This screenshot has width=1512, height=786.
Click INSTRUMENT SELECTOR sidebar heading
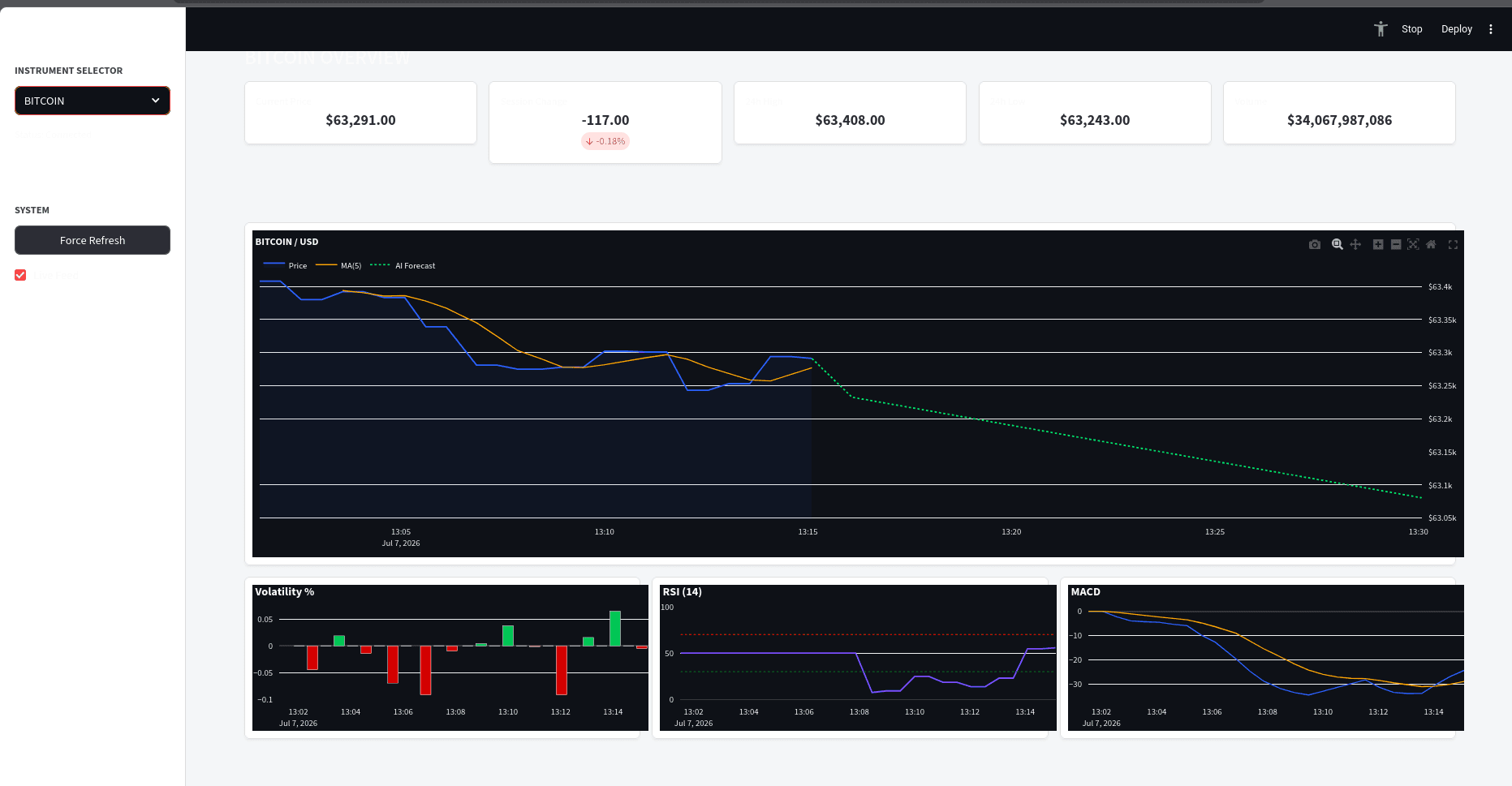click(69, 71)
